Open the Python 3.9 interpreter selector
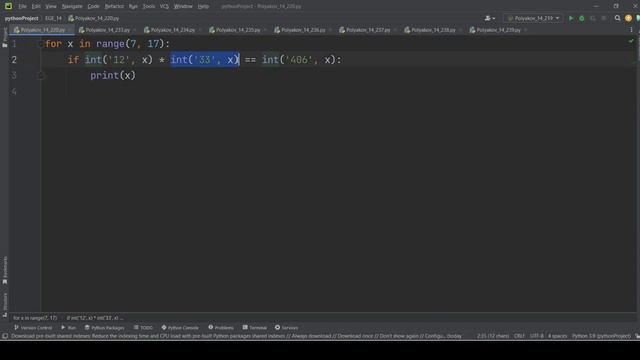Screen dimensions: 640x360 click(601, 336)
